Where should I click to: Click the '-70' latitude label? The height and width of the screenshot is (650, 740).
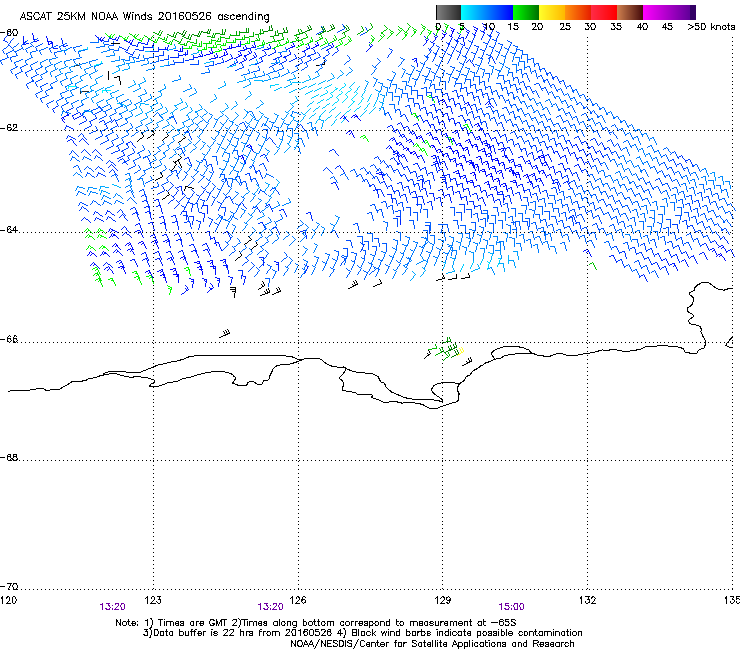coord(9,586)
